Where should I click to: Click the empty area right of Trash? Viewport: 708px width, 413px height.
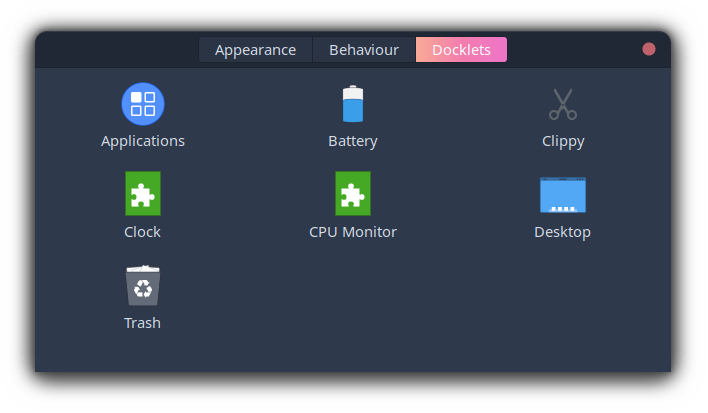click(x=400, y=300)
